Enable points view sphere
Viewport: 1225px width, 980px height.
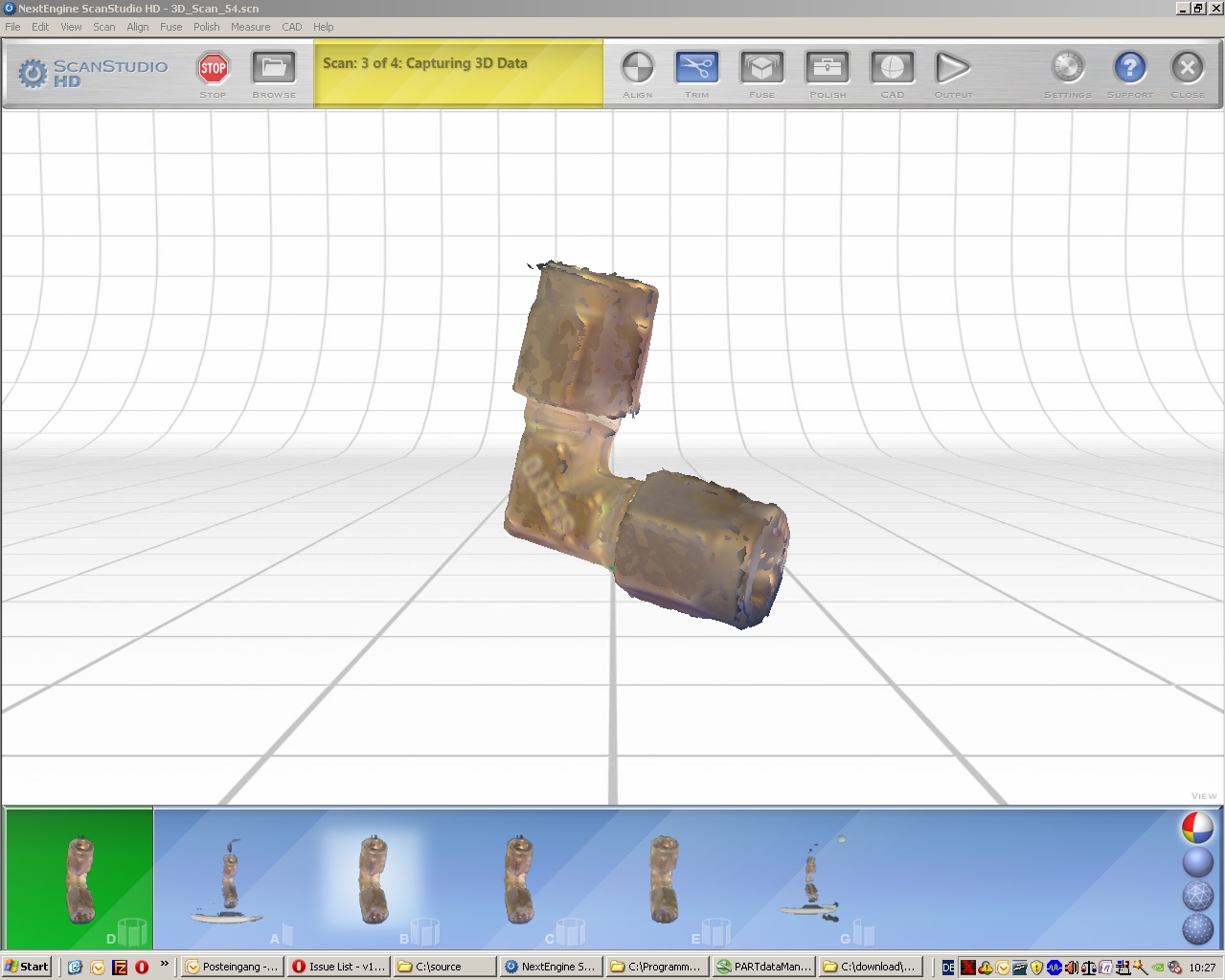pyautogui.click(x=1197, y=928)
